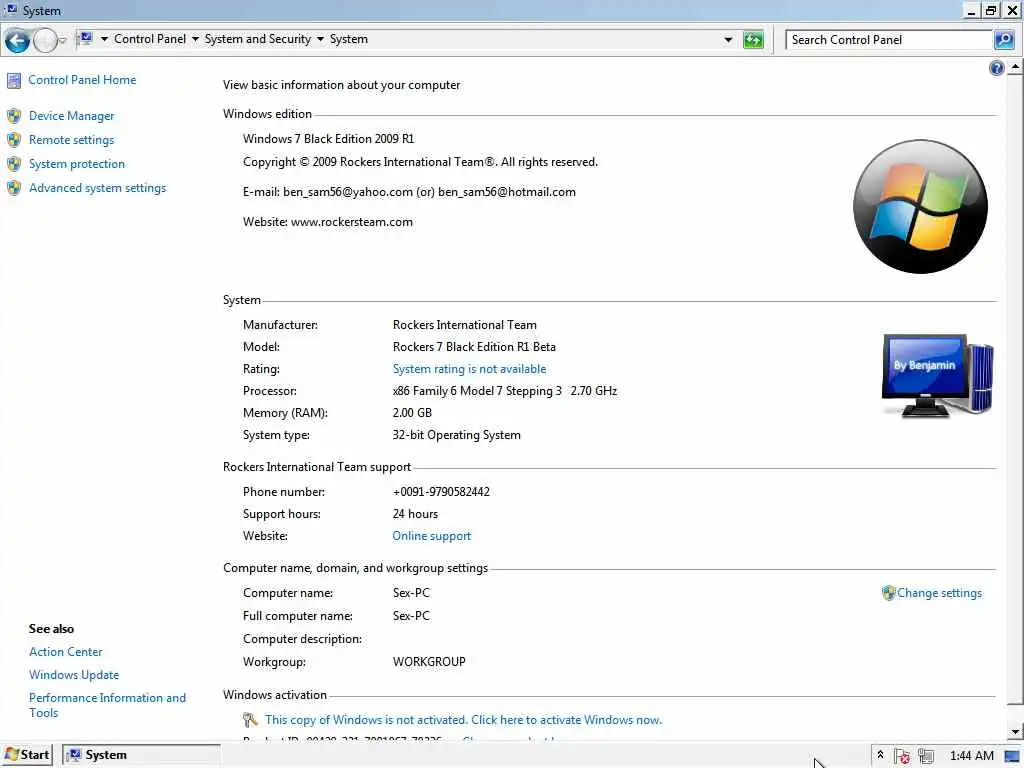This screenshot has width=1024, height=768.
Task: Click the scrollbar up arrow
Action: tap(1015, 67)
